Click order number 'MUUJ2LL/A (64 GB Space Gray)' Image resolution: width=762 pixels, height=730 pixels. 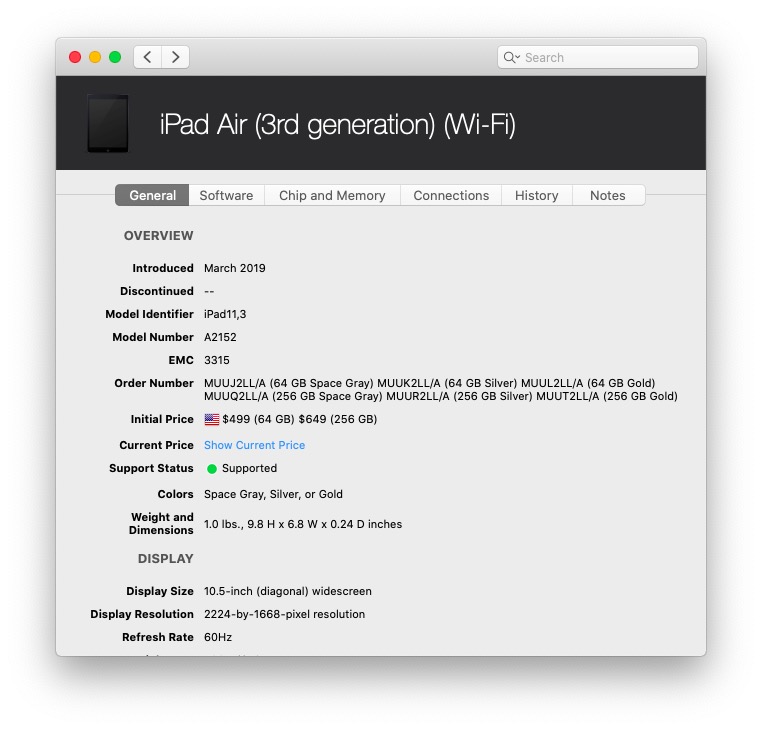[289, 383]
